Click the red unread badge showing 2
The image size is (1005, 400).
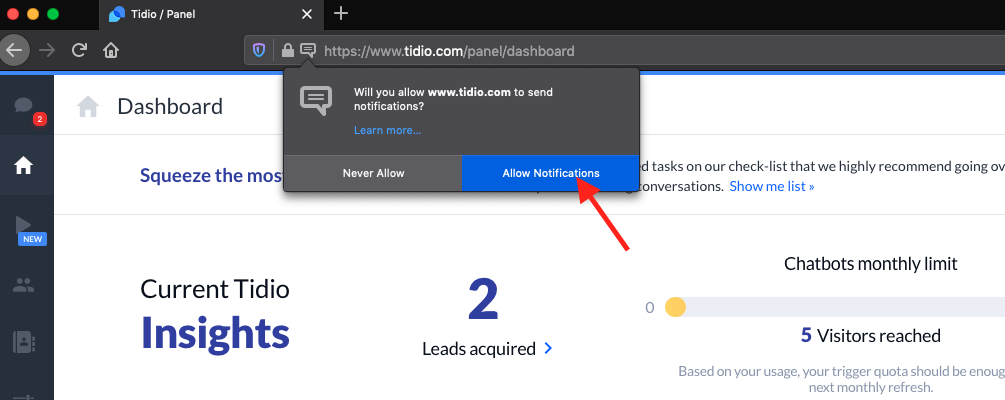(40, 119)
